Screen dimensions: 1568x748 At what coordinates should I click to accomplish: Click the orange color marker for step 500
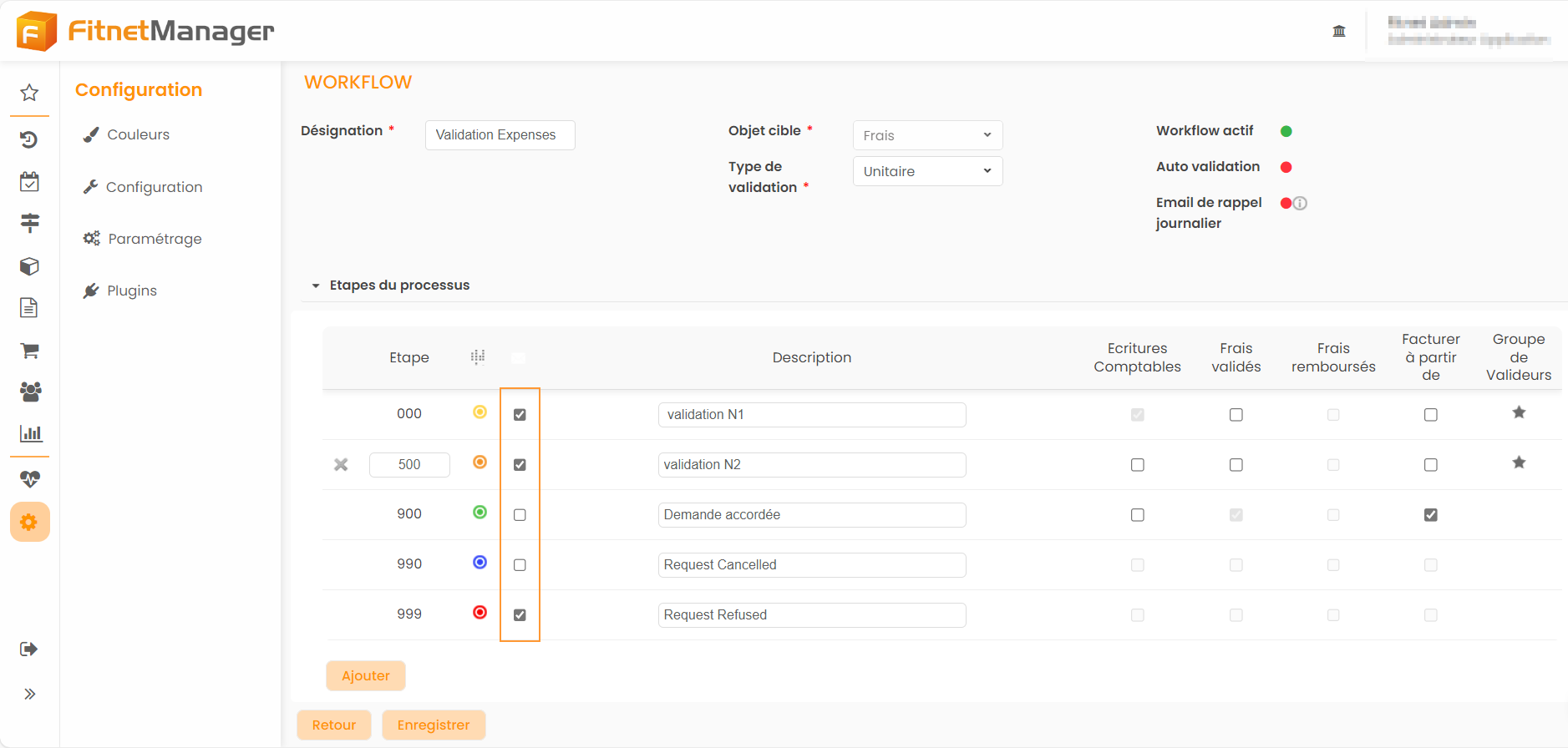(480, 462)
